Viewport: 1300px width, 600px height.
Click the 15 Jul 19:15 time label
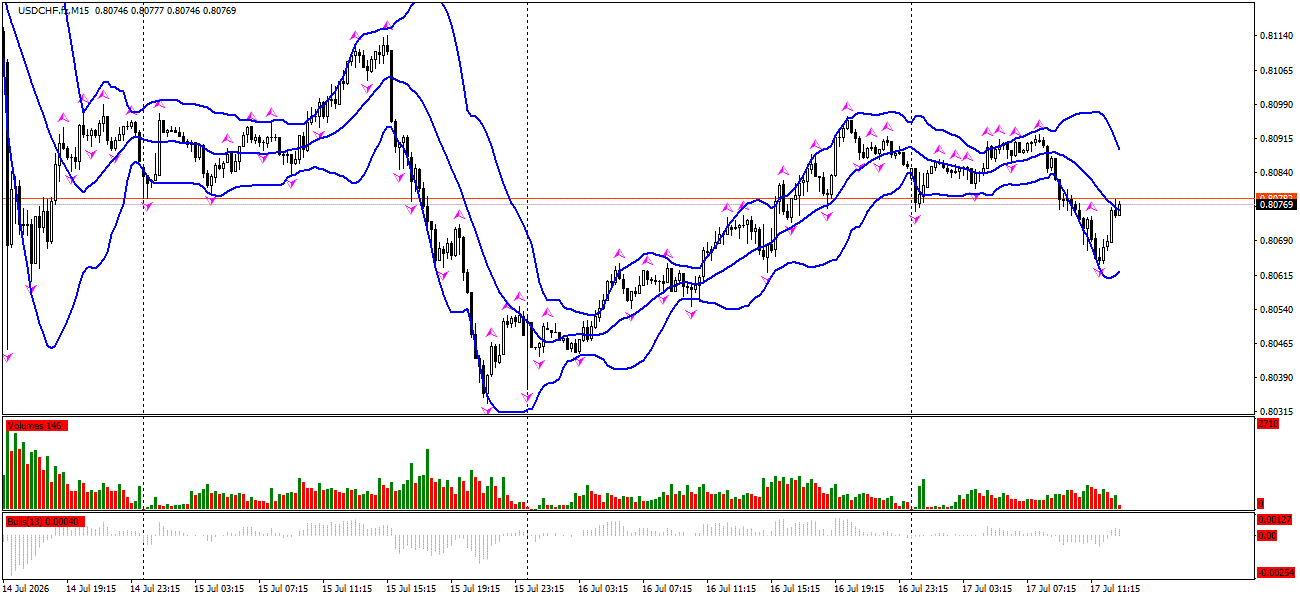[x=473, y=589]
